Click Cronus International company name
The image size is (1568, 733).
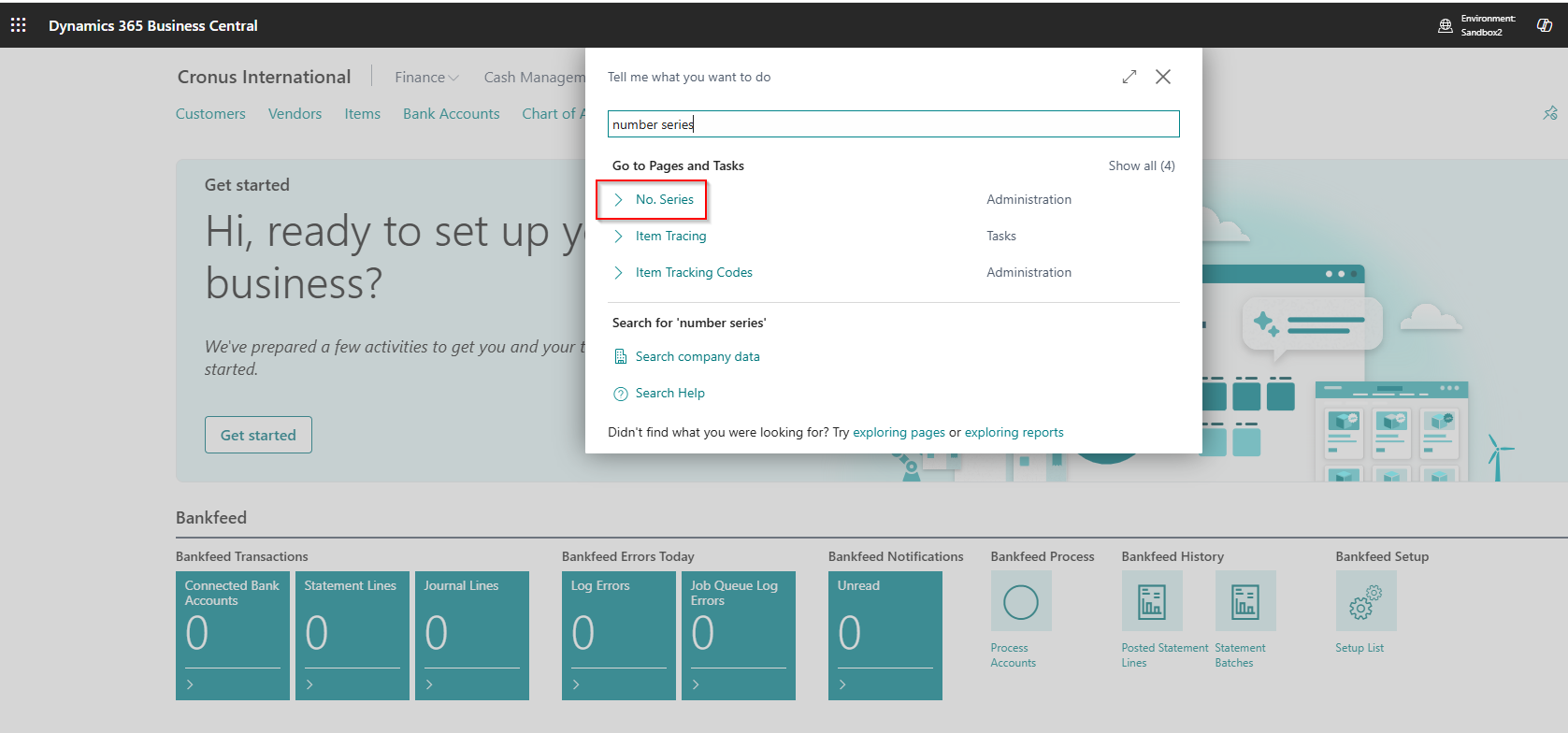point(265,77)
